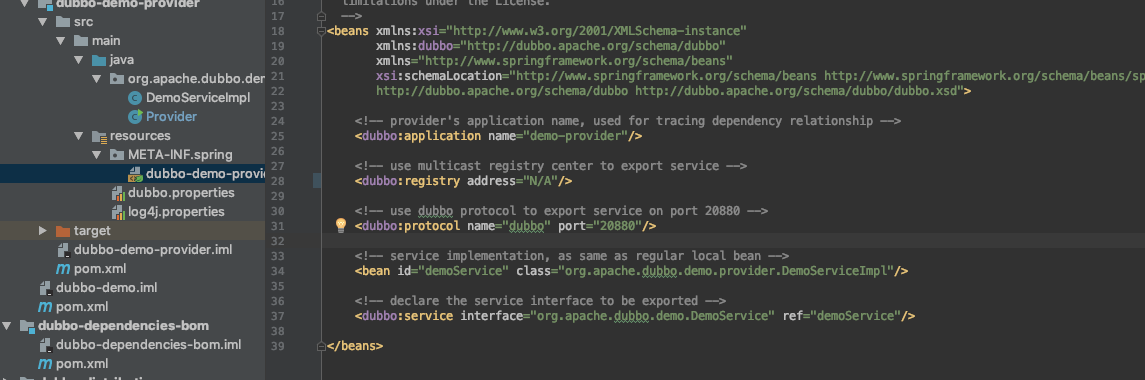The width and height of the screenshot is (1145, 380).
Task: Collapse the resources folder arrow
Action: coord(79,136)
